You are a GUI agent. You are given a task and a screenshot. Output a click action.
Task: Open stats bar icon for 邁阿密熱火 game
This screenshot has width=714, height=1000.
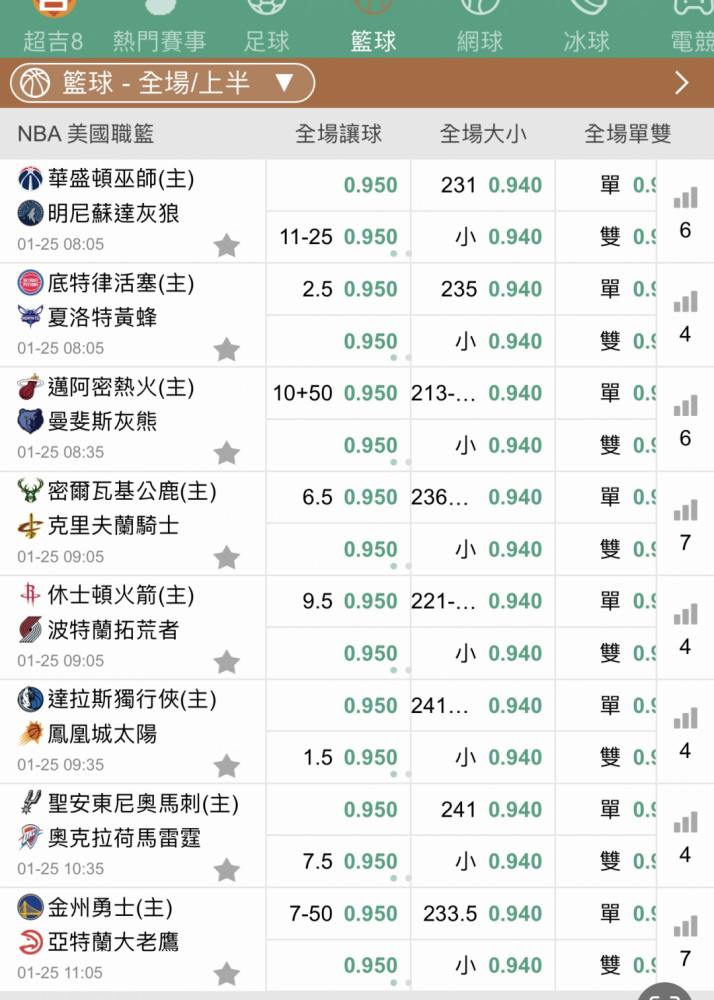(x=685, y=406)
